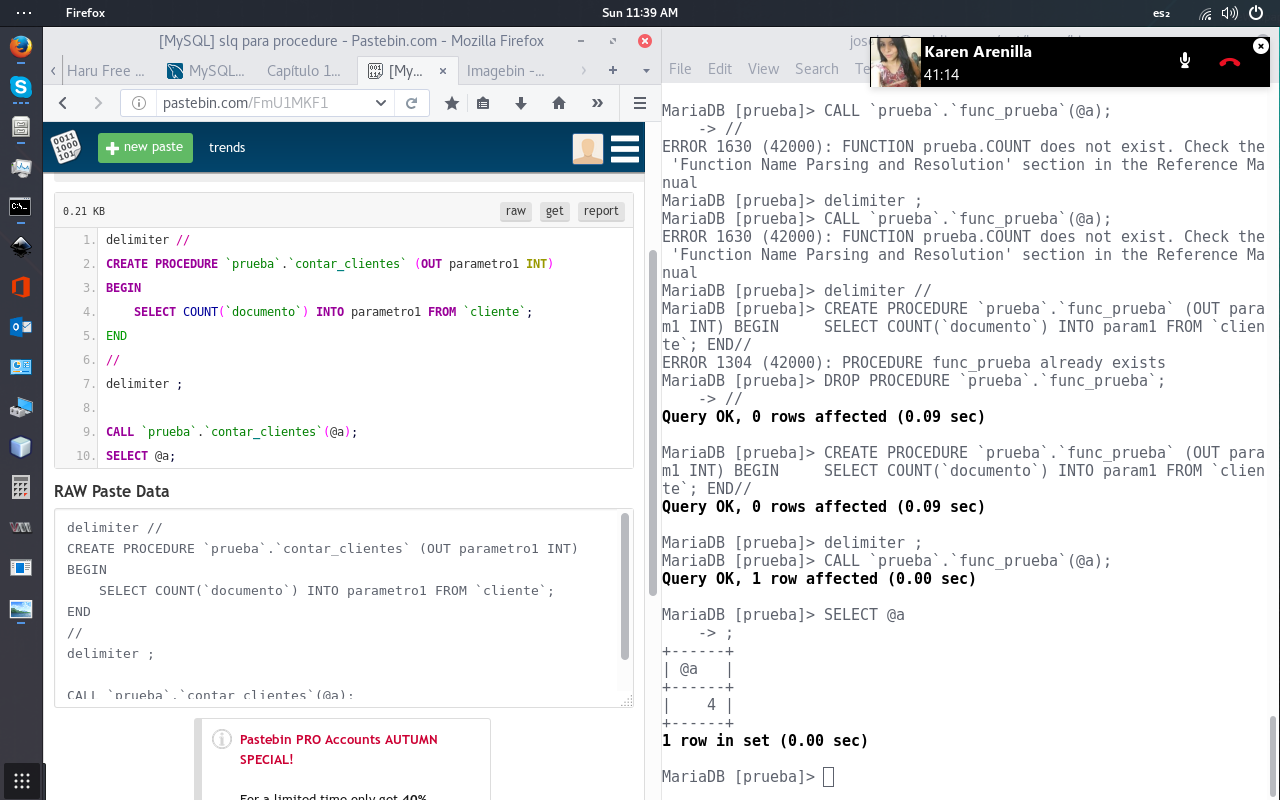Mute microphone in Karen Arenilla call
The width and height of the screenshot is (1280, 800).
(x=1185, y=61)
